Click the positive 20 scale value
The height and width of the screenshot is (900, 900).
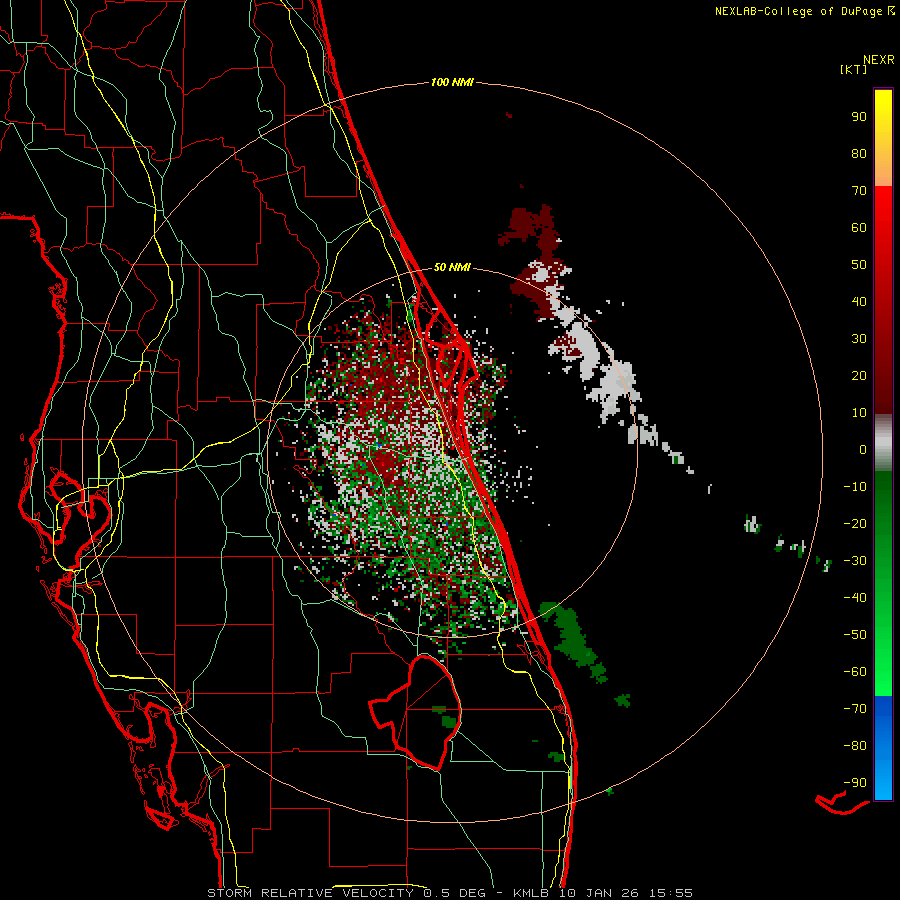pyautogui.click(x=859, y=375)
